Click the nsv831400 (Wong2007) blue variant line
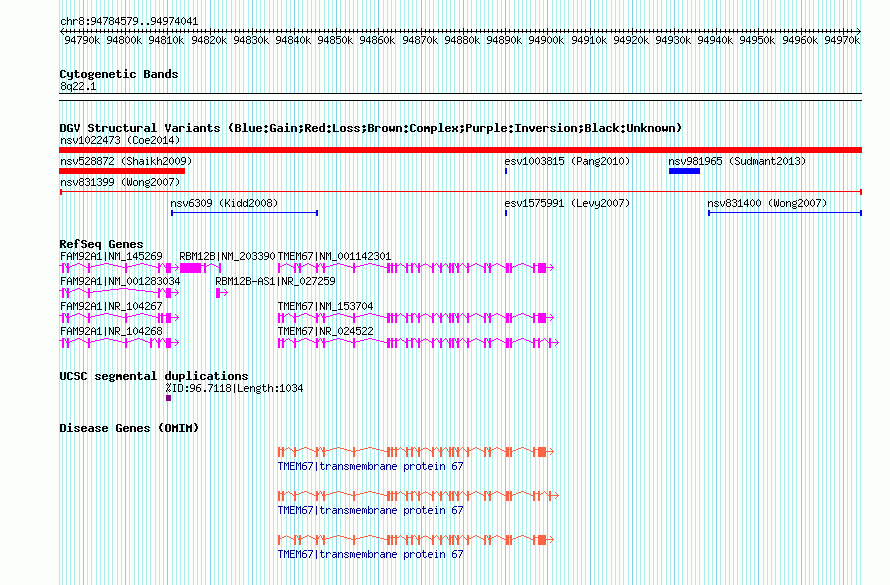 [785, 213]
